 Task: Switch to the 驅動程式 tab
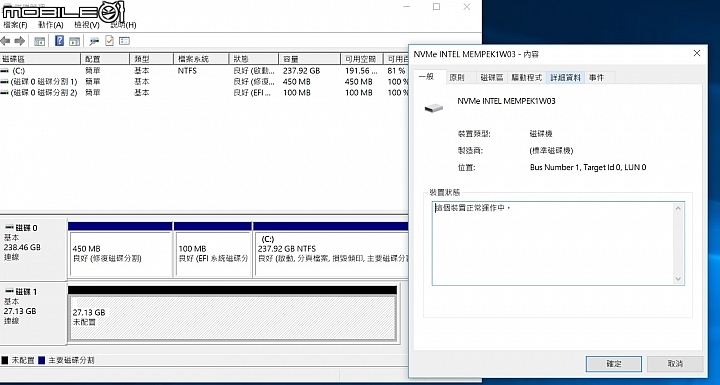pos(527,78)
